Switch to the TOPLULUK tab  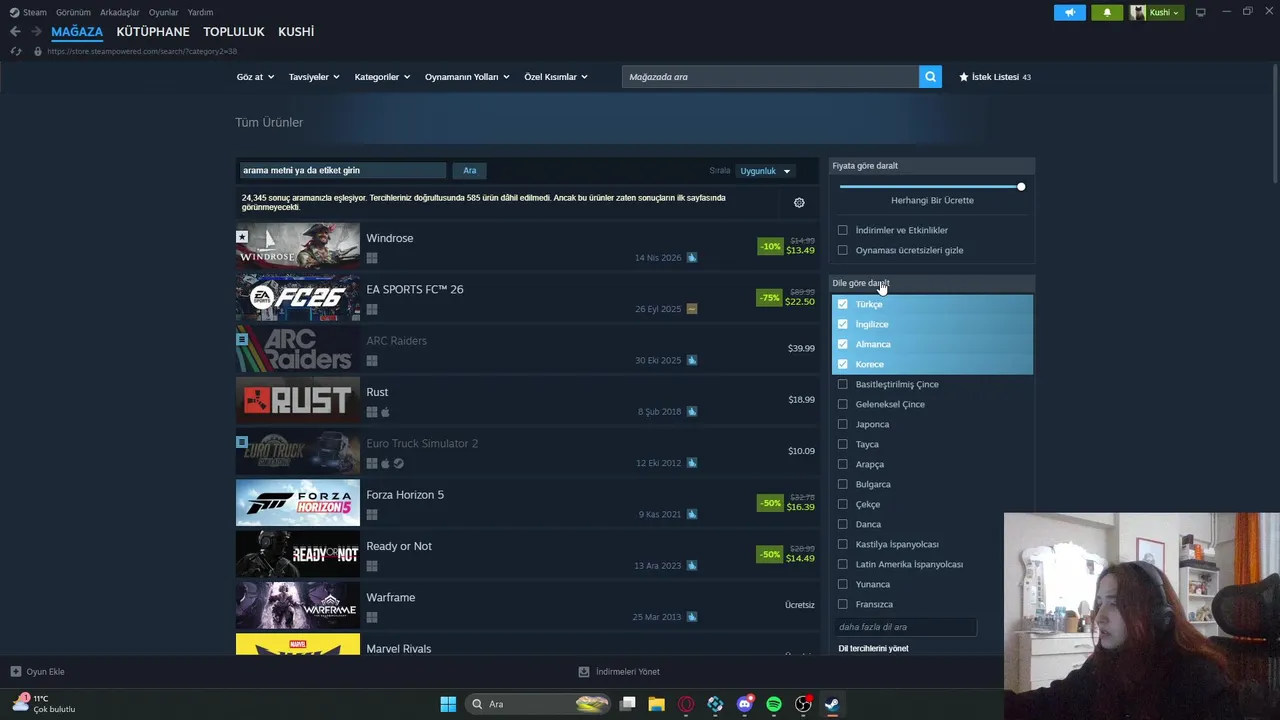234,32
